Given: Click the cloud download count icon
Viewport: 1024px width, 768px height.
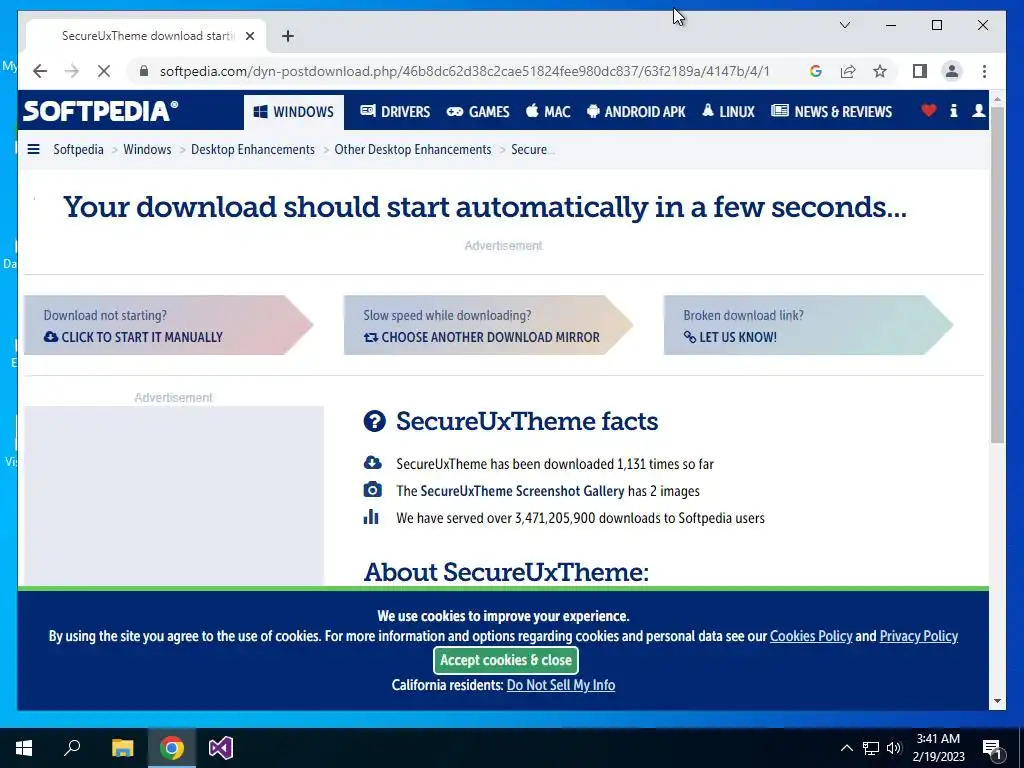Looking at the screenshot, I should (372, 463).
